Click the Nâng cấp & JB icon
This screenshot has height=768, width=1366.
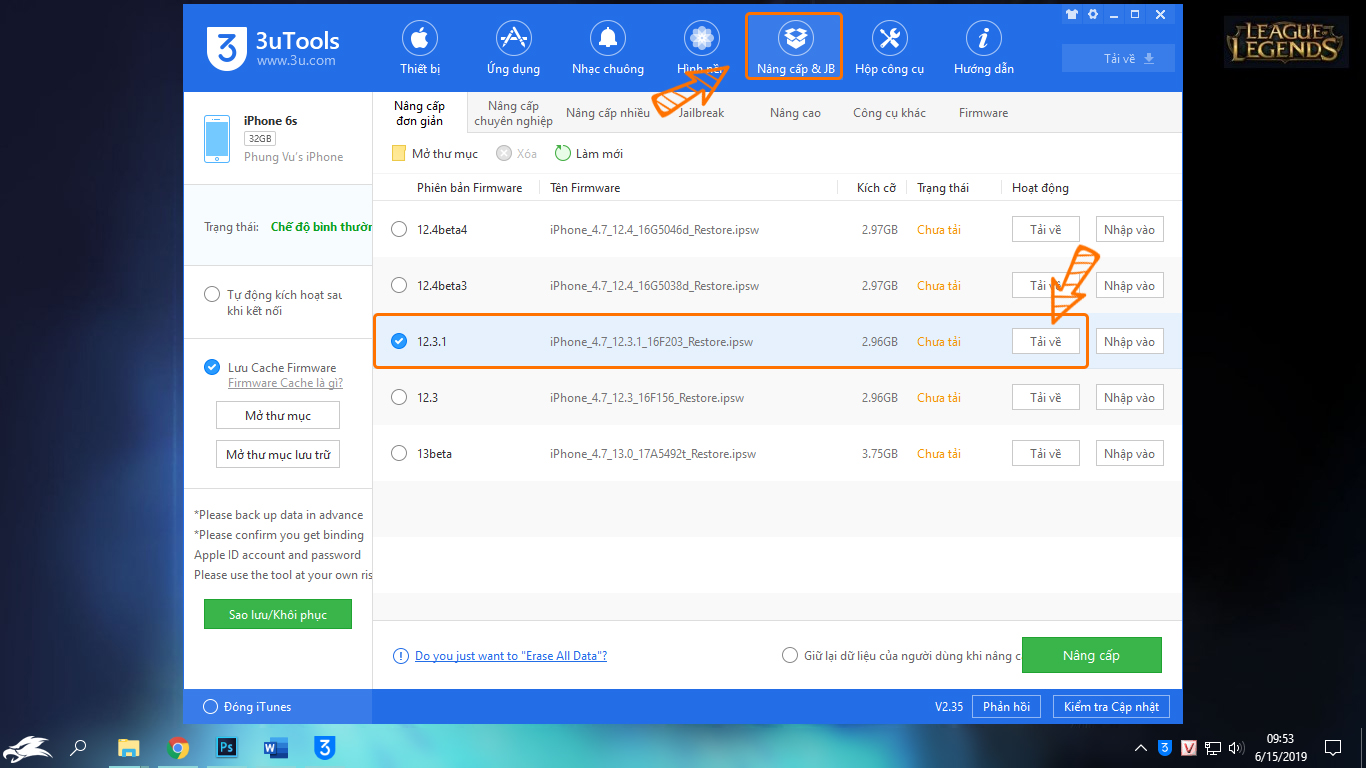pyautogui.click(x=796, y=39)
